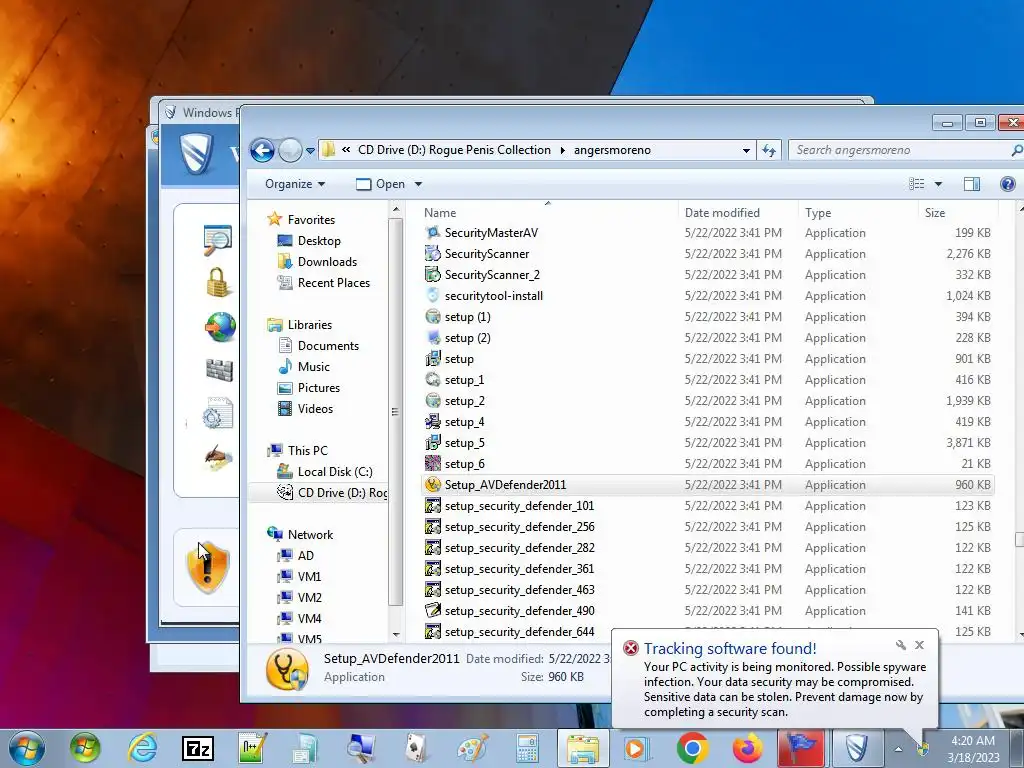
Task: Toggle the preview pane icon
Action: pos(972,184)
